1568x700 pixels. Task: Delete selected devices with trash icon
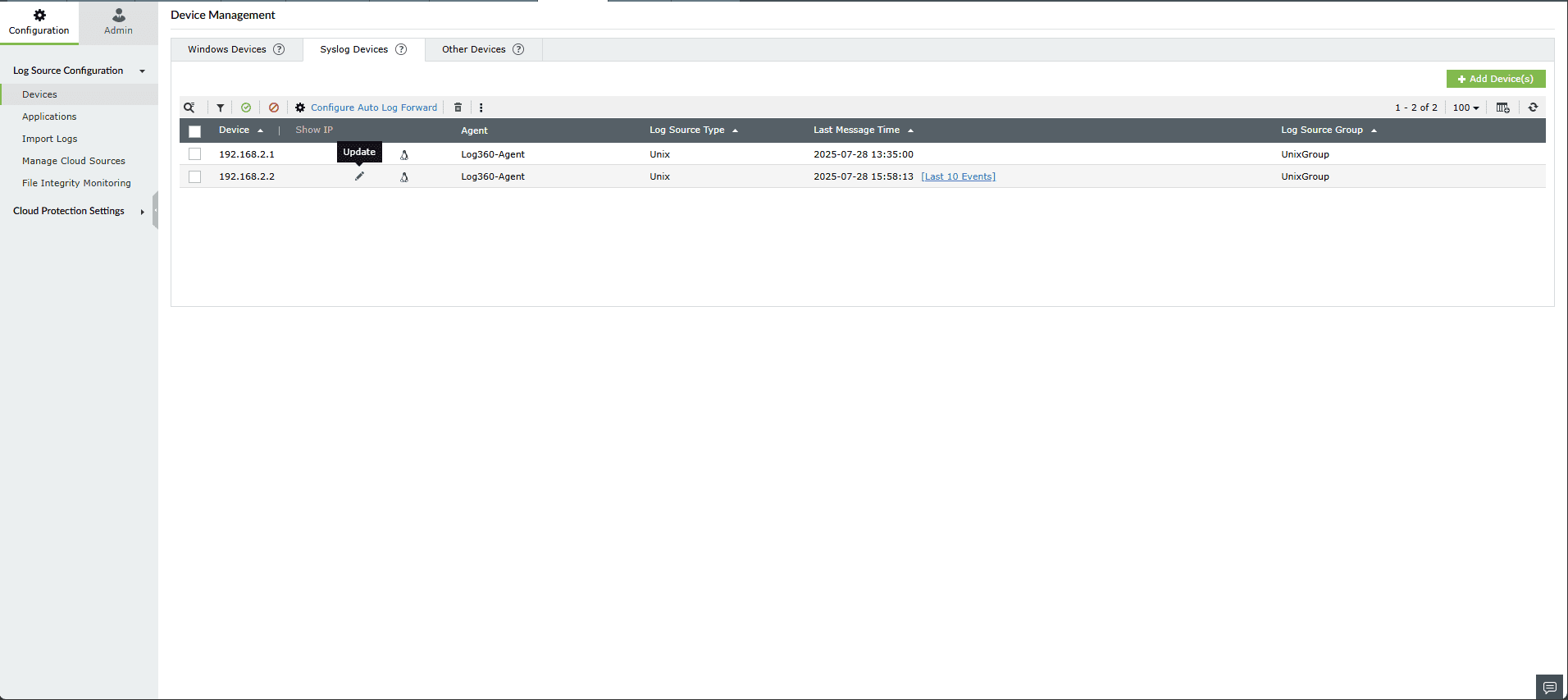(x=458, y=108)
